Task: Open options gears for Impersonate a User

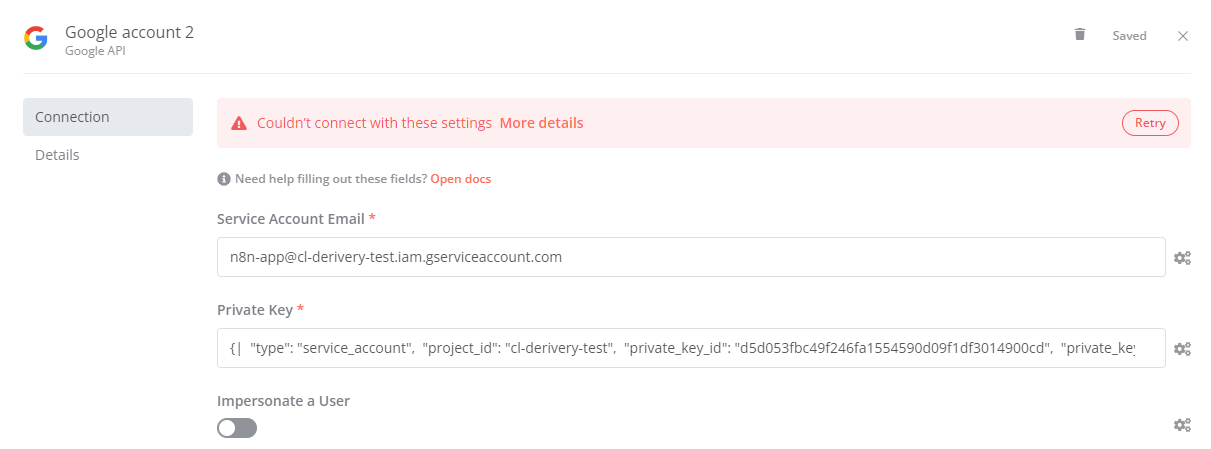Action: [1182, 425]
